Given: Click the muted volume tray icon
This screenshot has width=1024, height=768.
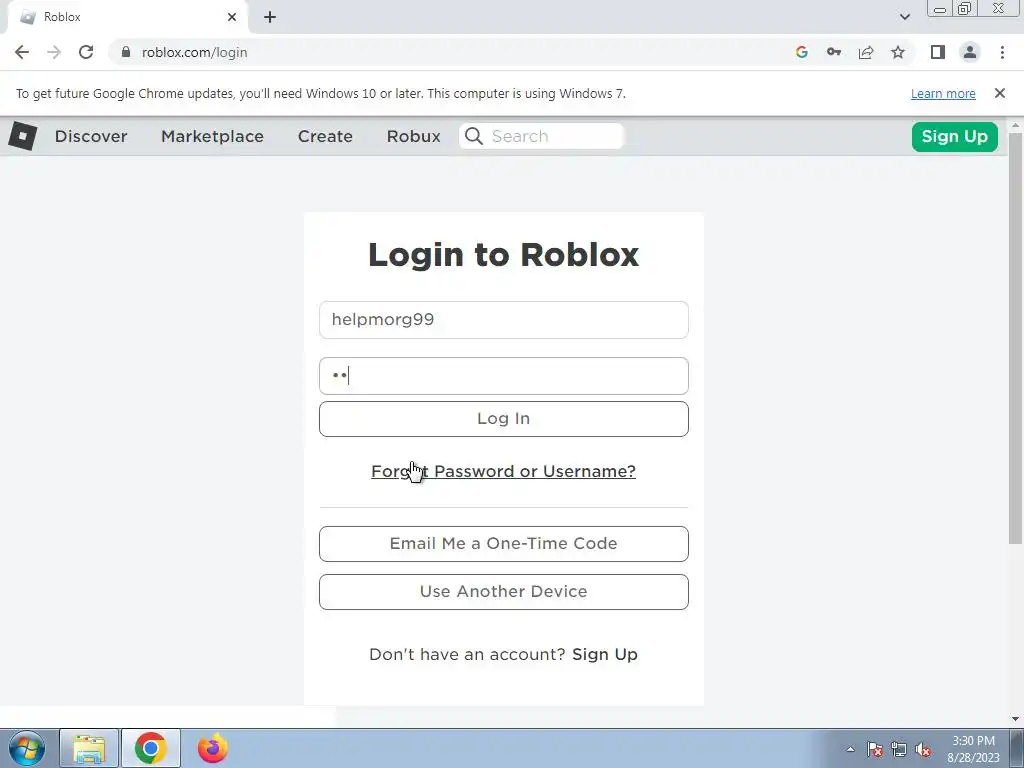Looking at the screenshot, I should tap(923, 749).
